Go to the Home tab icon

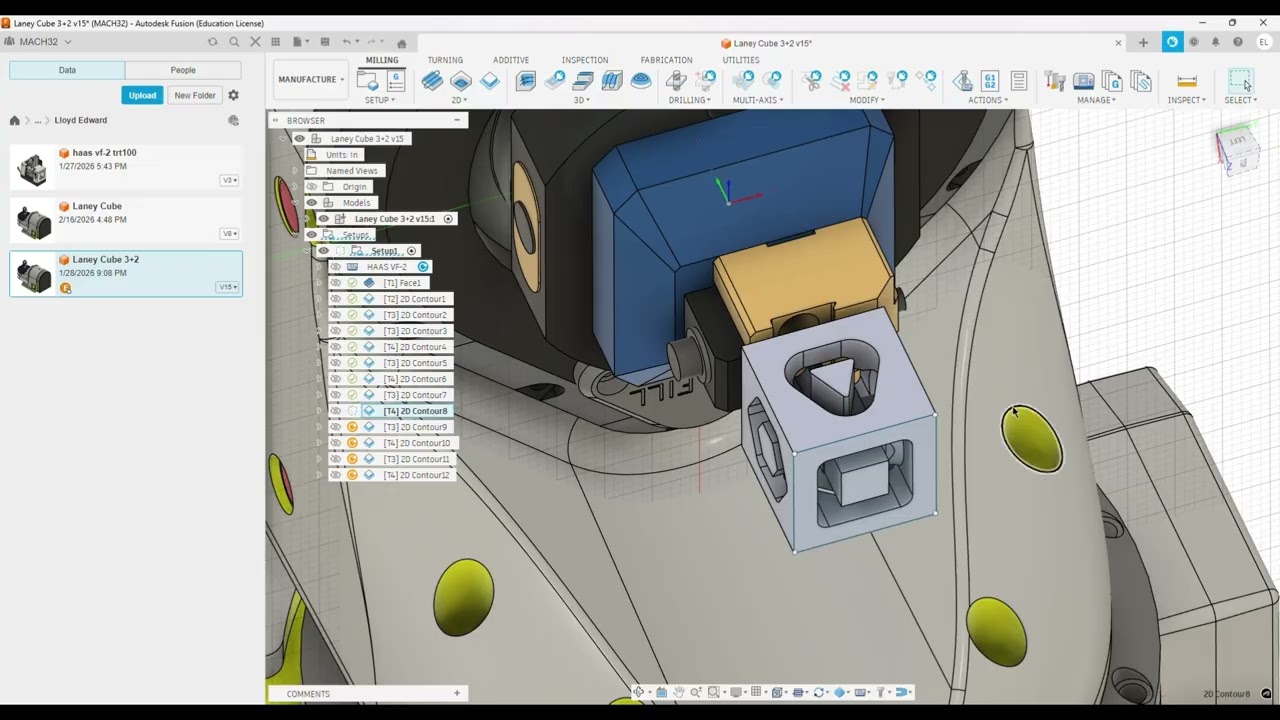[x=401, y=43]
